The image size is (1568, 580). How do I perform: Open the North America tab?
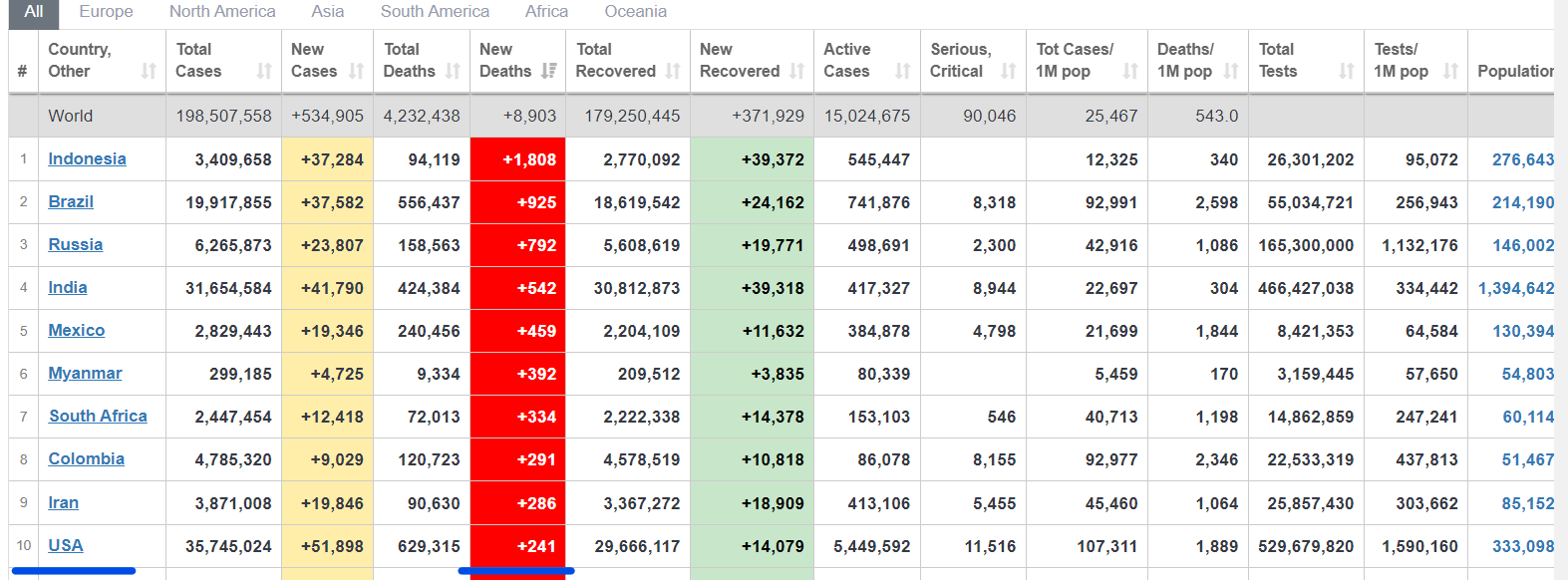[x=222, y=12]
